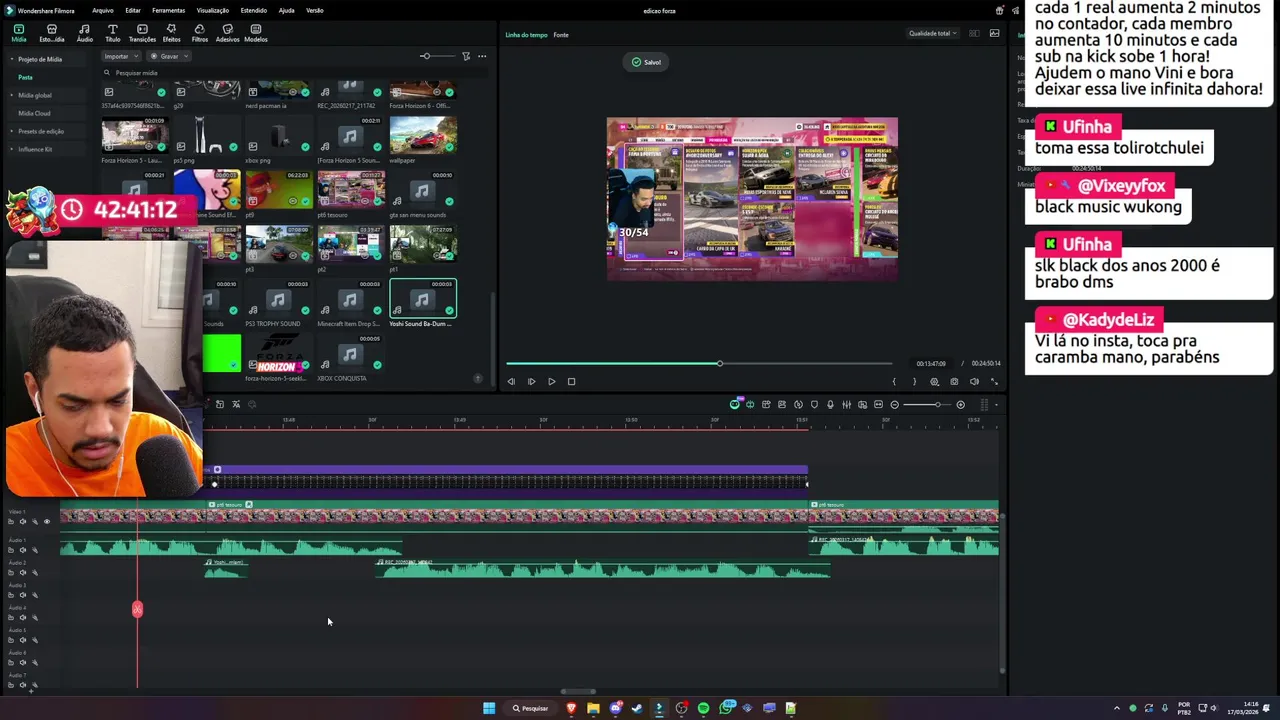Take a snapshot of the preview

(x=954, y=381)
